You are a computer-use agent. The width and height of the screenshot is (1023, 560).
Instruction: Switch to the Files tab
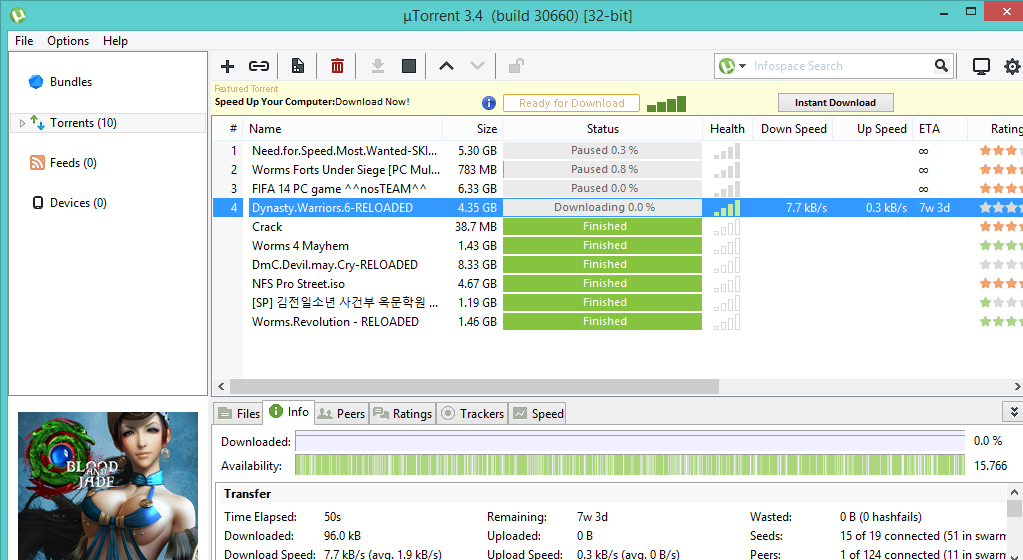239,413
